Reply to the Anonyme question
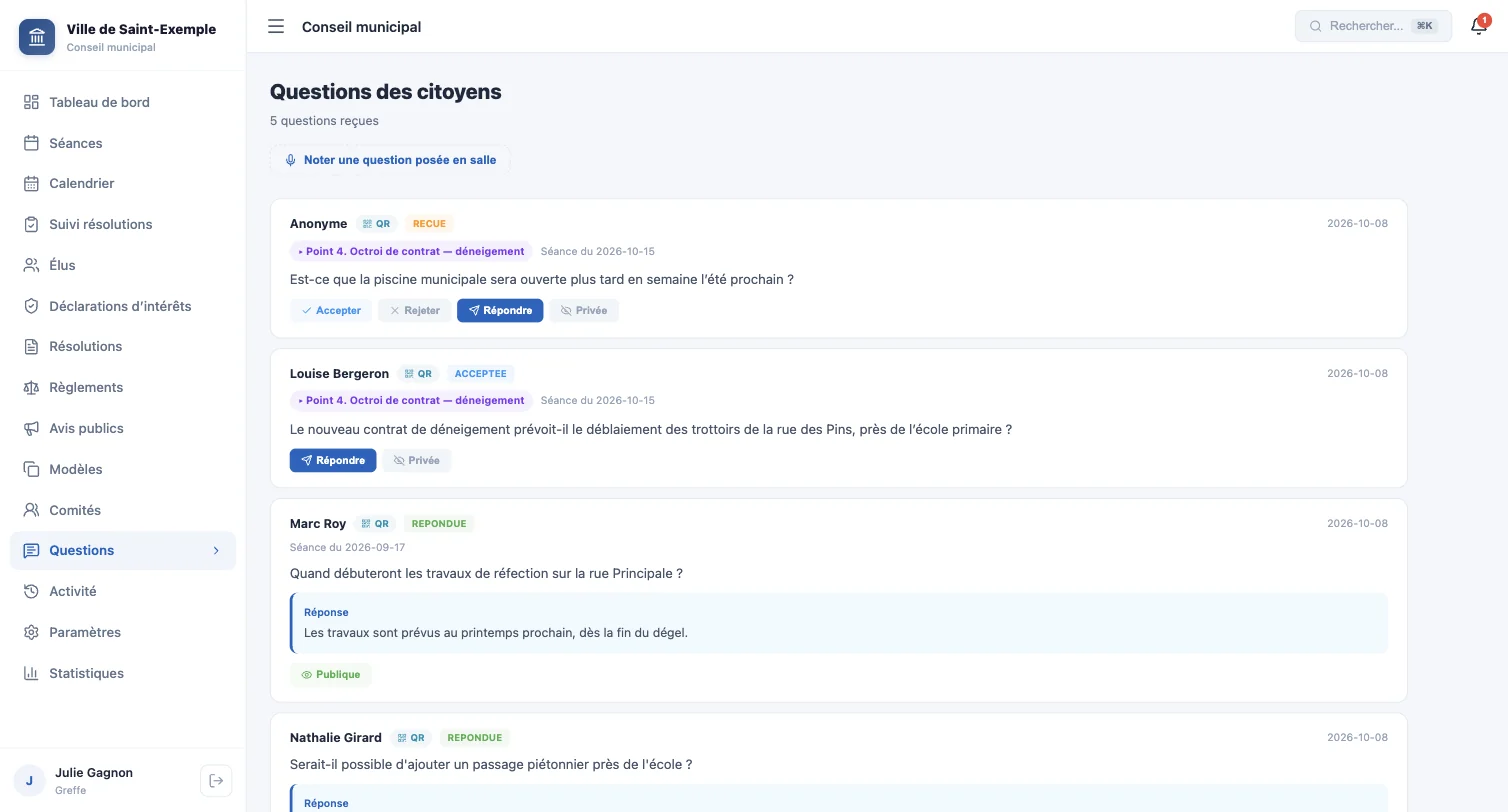This screenshot has height=812, width=1508. click(500, 310)
